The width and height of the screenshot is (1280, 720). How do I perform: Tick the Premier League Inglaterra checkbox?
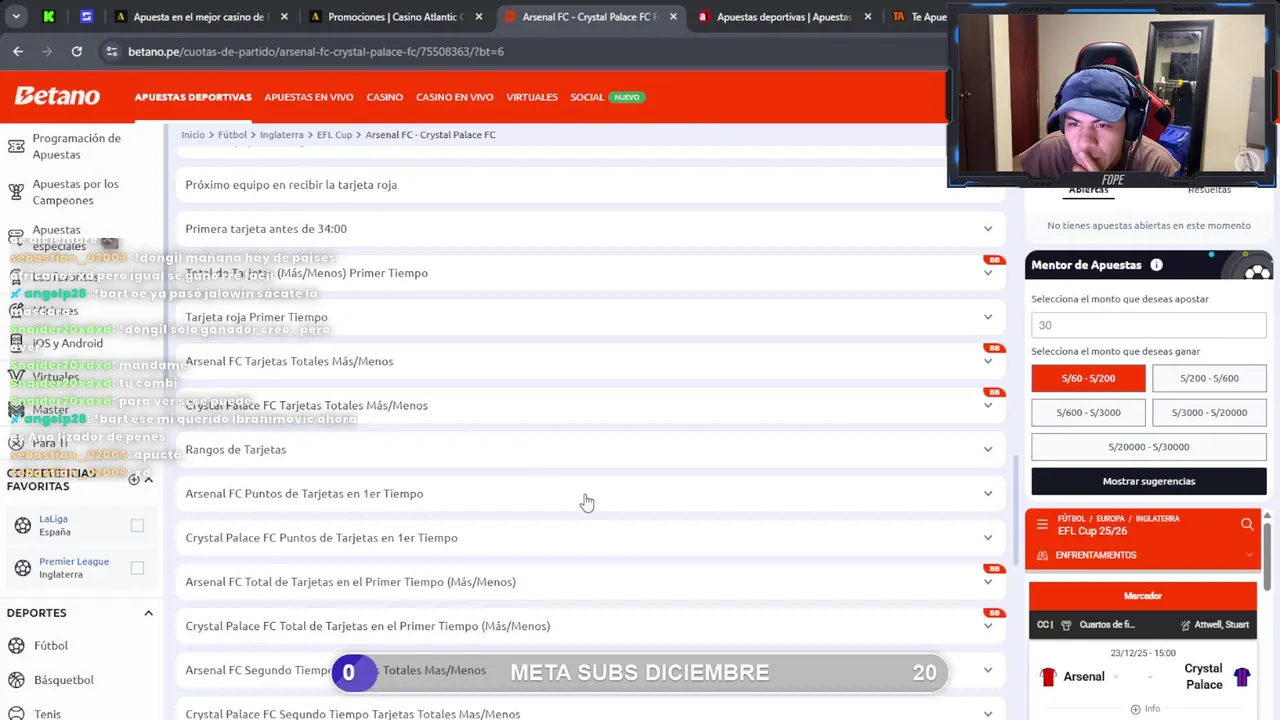click(137, 568)
